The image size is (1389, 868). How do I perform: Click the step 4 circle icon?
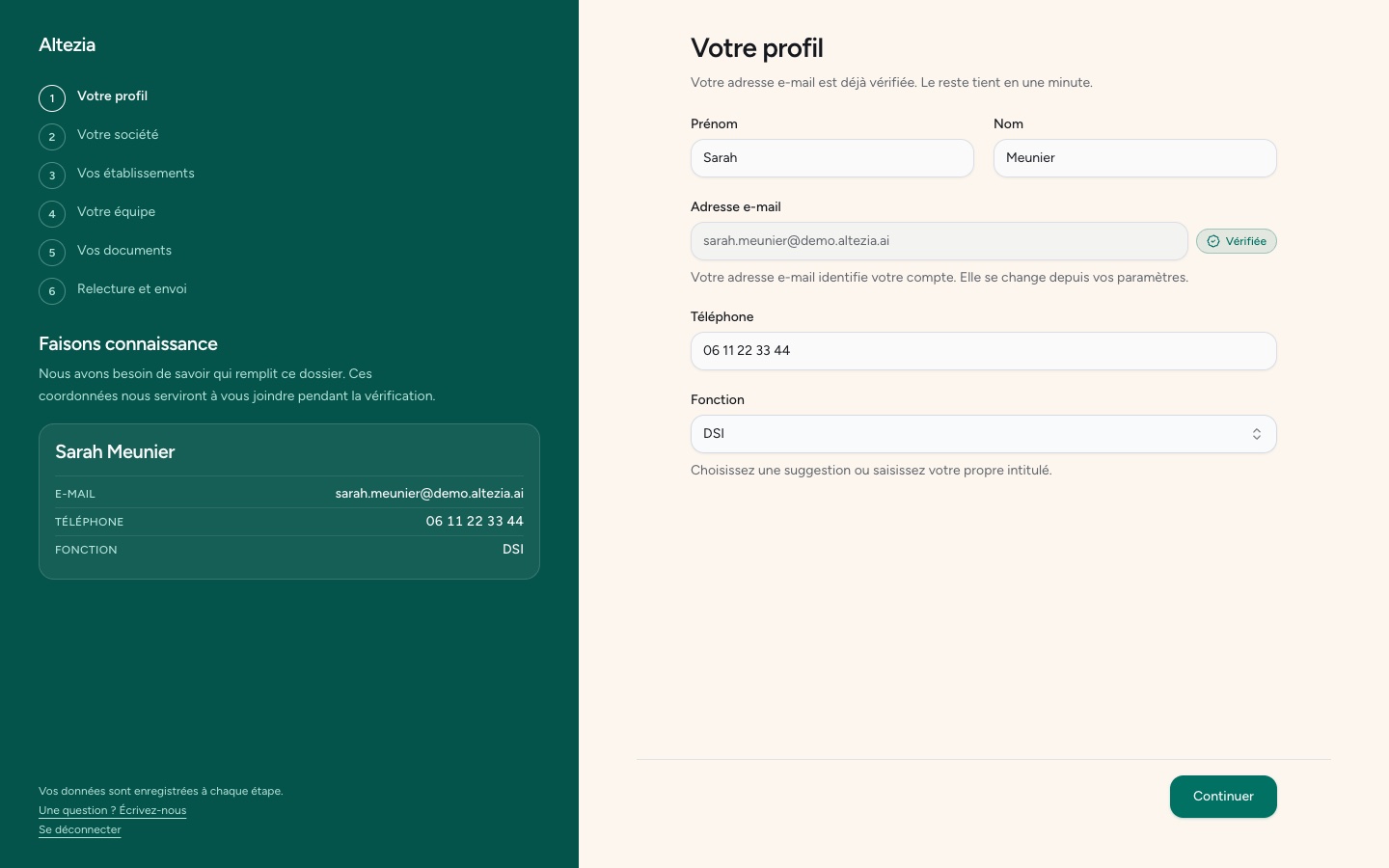point(52,214)
